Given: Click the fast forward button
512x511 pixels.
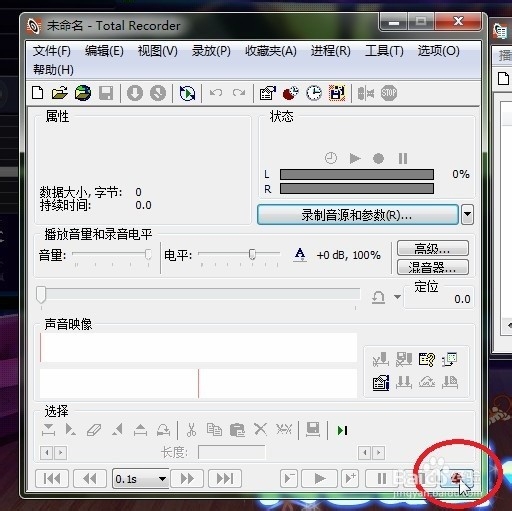Looking at the screenshot, I should tap(187, 478).
